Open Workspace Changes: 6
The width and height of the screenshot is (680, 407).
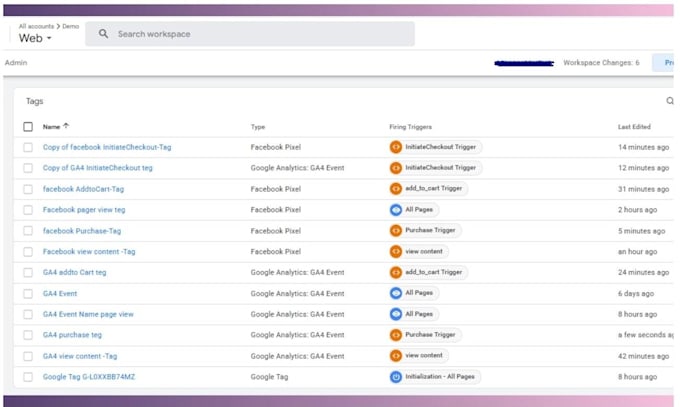click(x=601, y=62)
